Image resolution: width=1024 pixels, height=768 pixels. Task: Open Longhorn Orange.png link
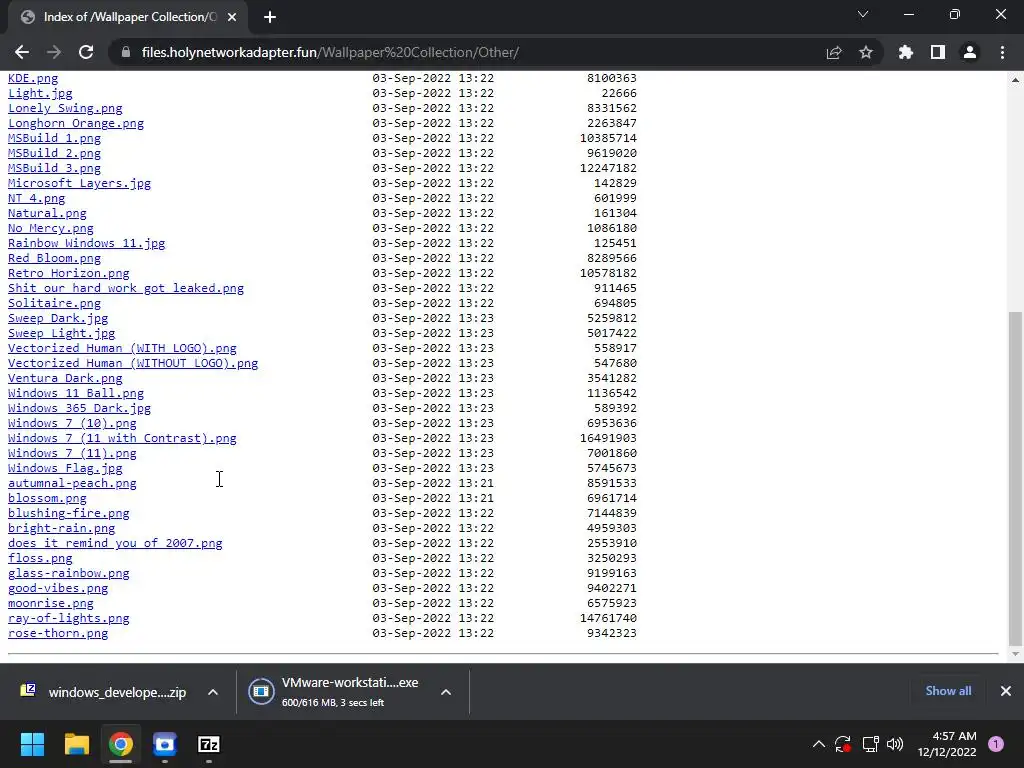76,123
